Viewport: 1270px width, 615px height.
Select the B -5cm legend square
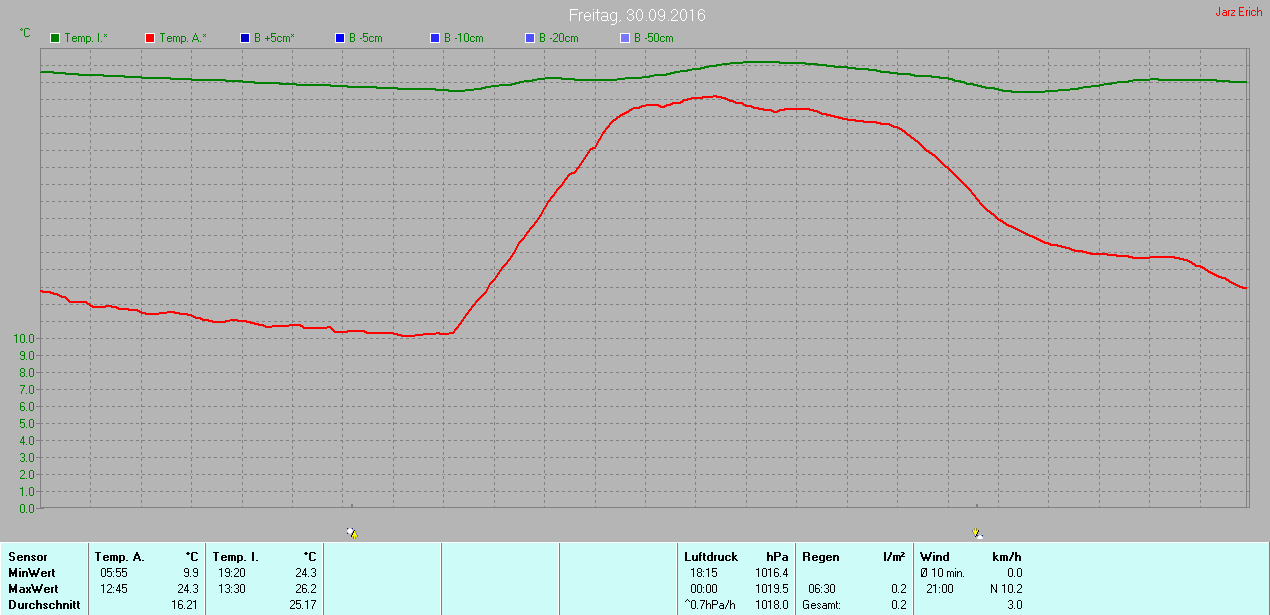(x=340, y=38)
